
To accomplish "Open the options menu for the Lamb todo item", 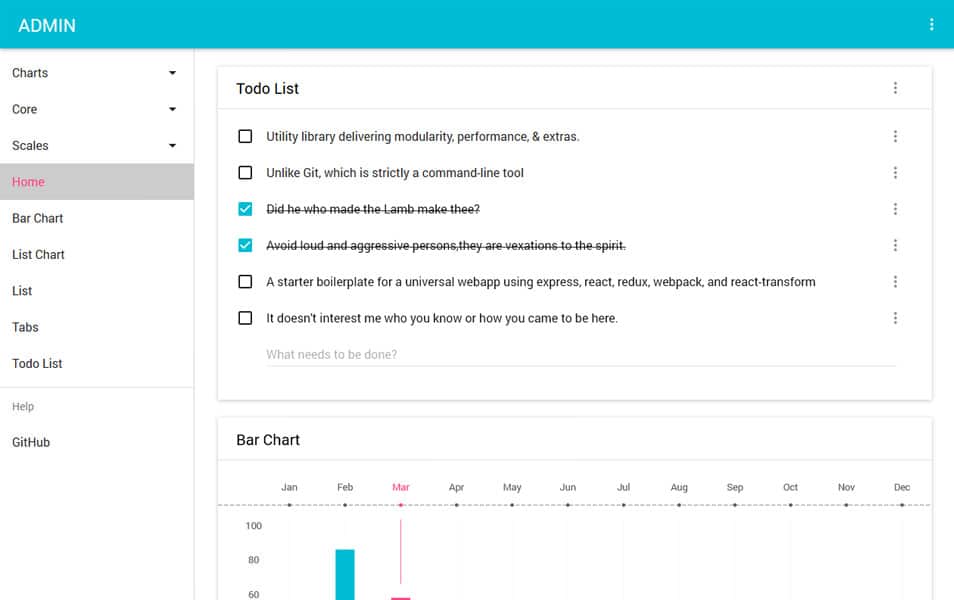I will [895, 209].
